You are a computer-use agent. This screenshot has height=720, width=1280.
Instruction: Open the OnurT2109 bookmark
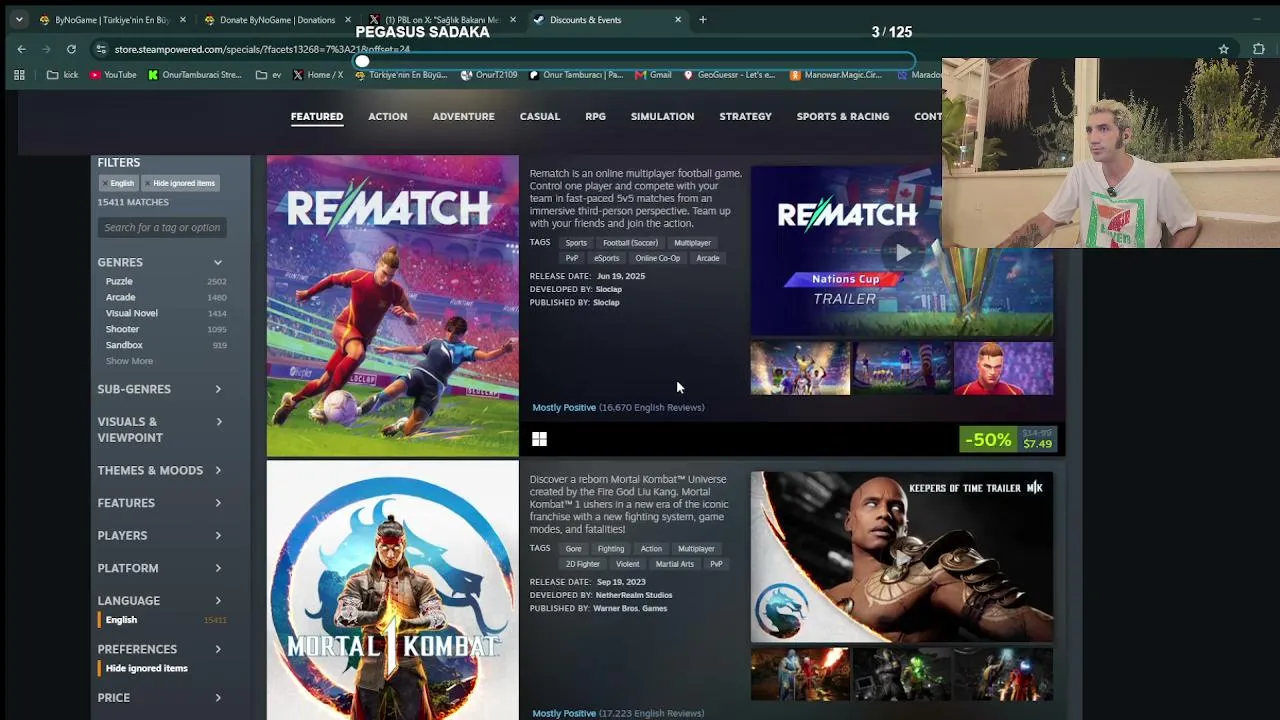click(x=489, y=75)
